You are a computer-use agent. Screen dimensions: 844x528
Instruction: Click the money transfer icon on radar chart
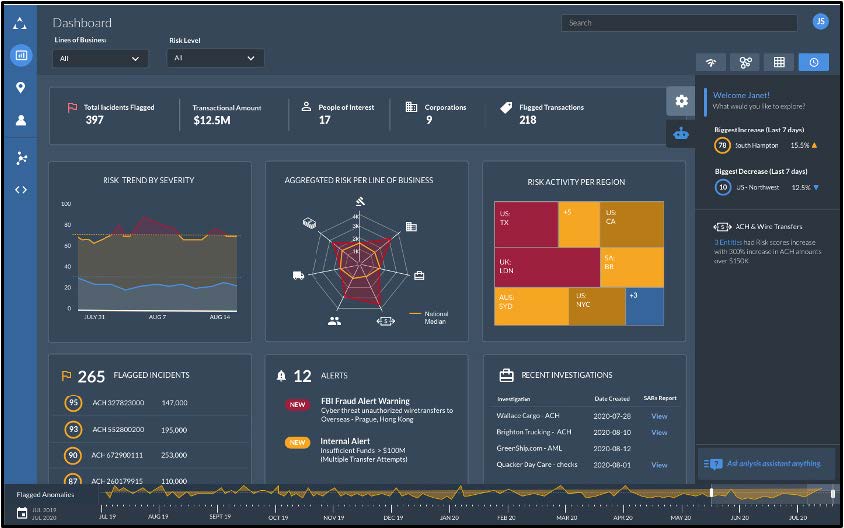(x=385, y=321)
